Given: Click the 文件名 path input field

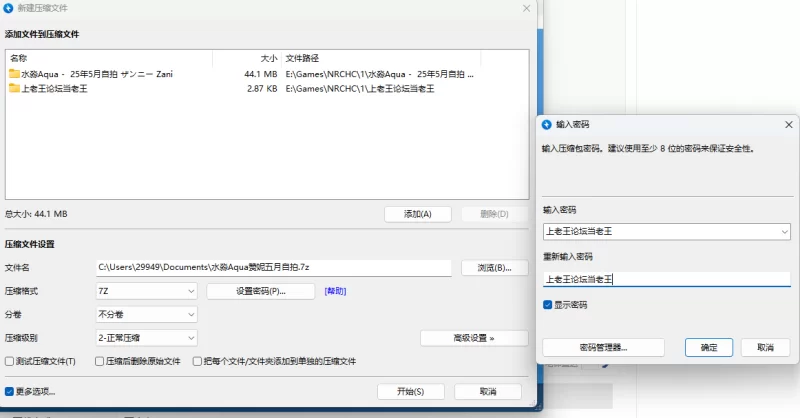Looking at the screenshot, I should [273, 267].
